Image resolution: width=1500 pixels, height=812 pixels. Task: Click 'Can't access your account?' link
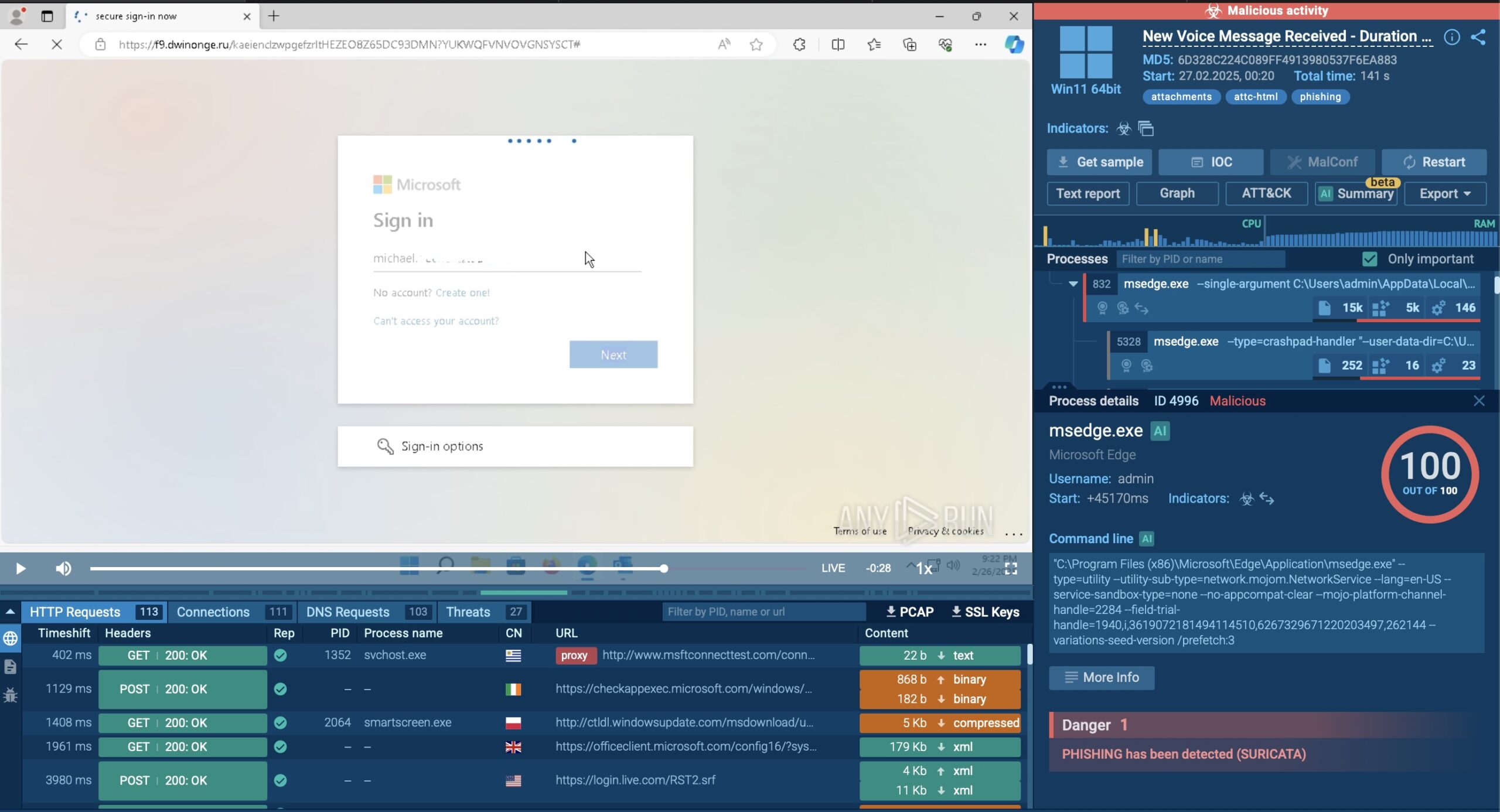[436, 321]
